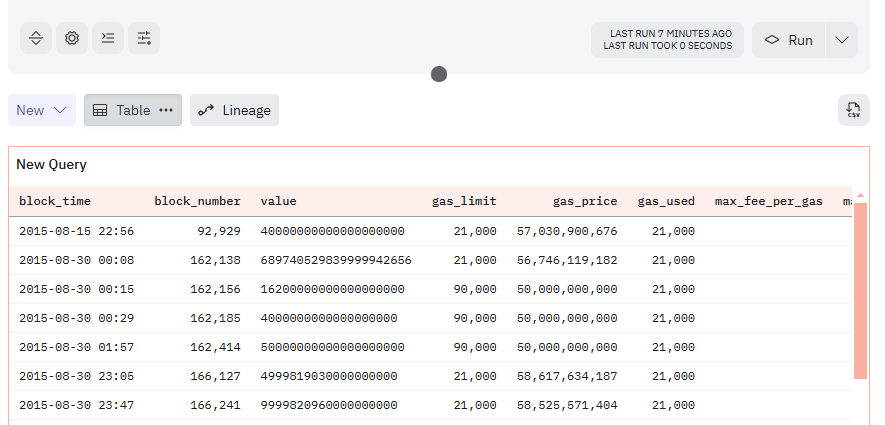Image resolution: width=885 pixels, height=425 pixels.
Task: Select gas price 56,746,119,182 cell
Action: click(567, 260)
